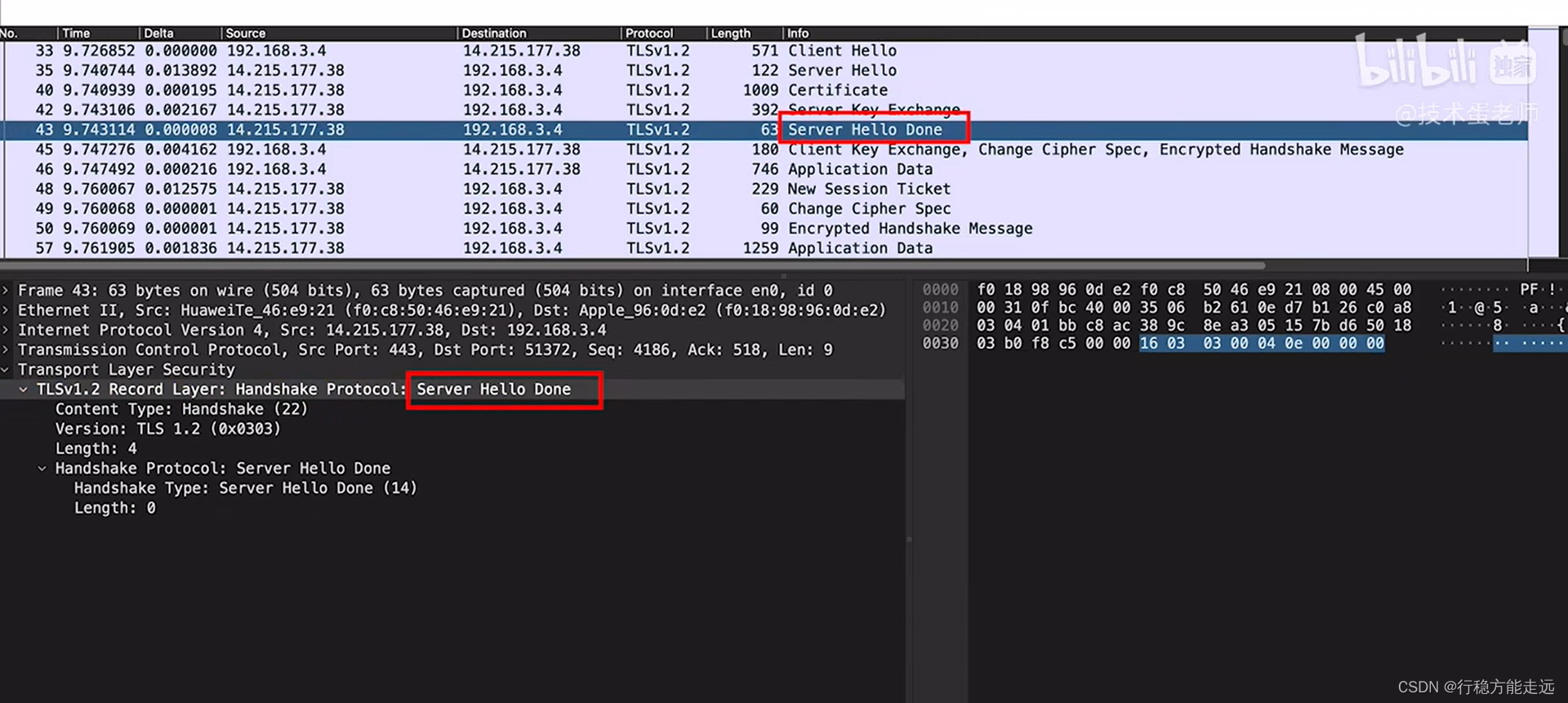Select the record layer Length: 4 field
Image resolution: width=1568 pixels, height=703 pixels.
(x=96, y=448)
